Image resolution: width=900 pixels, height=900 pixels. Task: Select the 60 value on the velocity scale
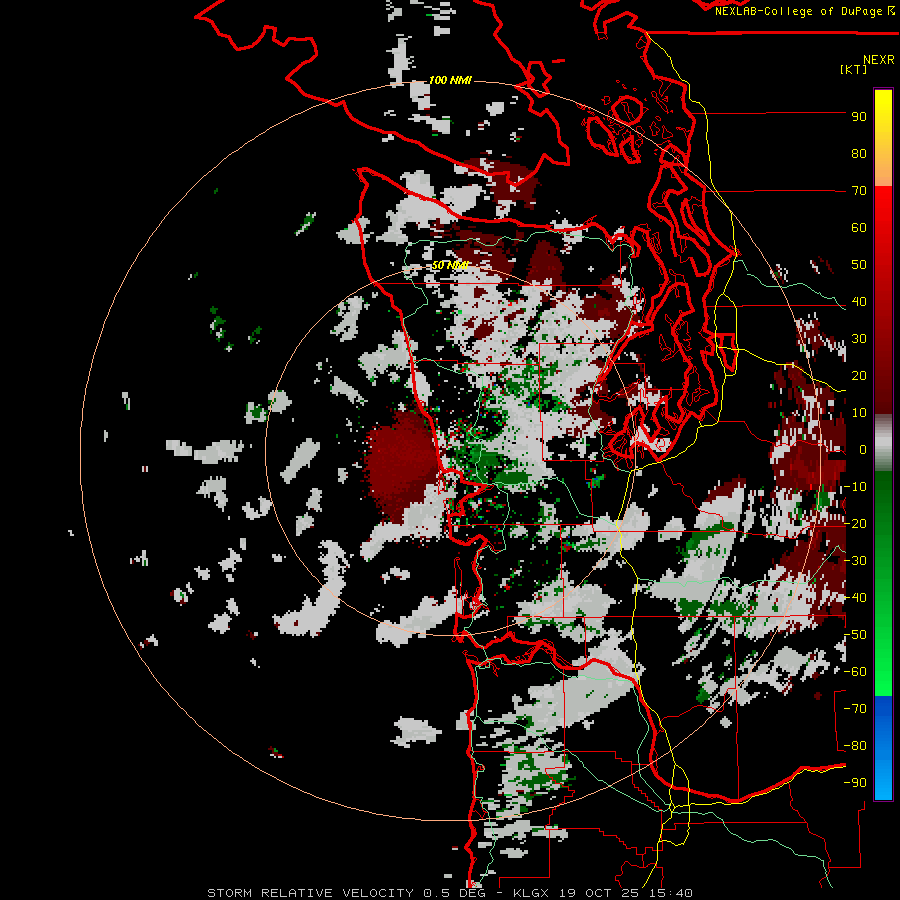pos(859,227)
